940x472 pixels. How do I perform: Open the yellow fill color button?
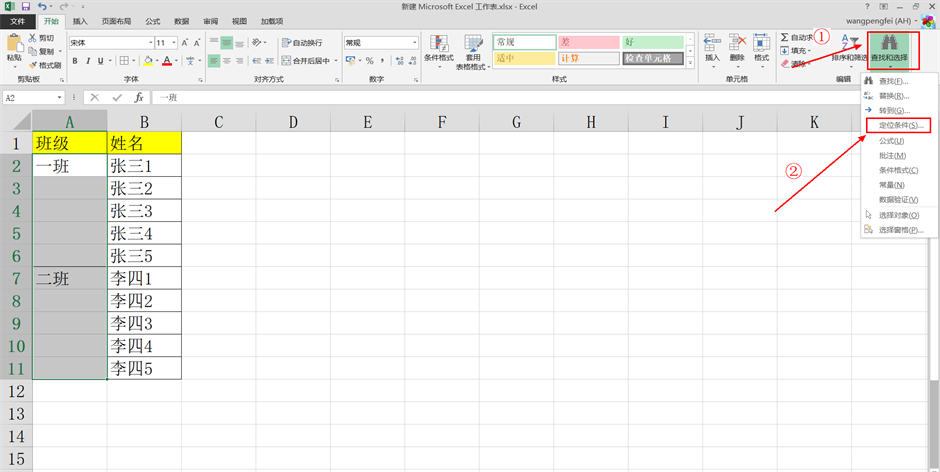[148, 61]
